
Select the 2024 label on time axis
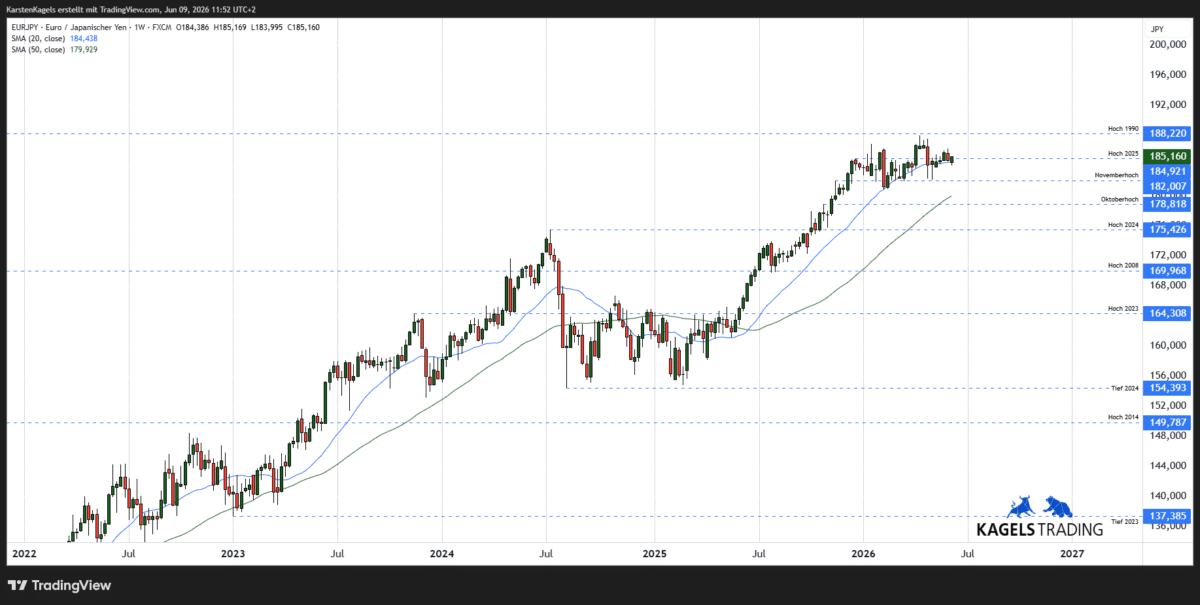click(x=442, y=552)
